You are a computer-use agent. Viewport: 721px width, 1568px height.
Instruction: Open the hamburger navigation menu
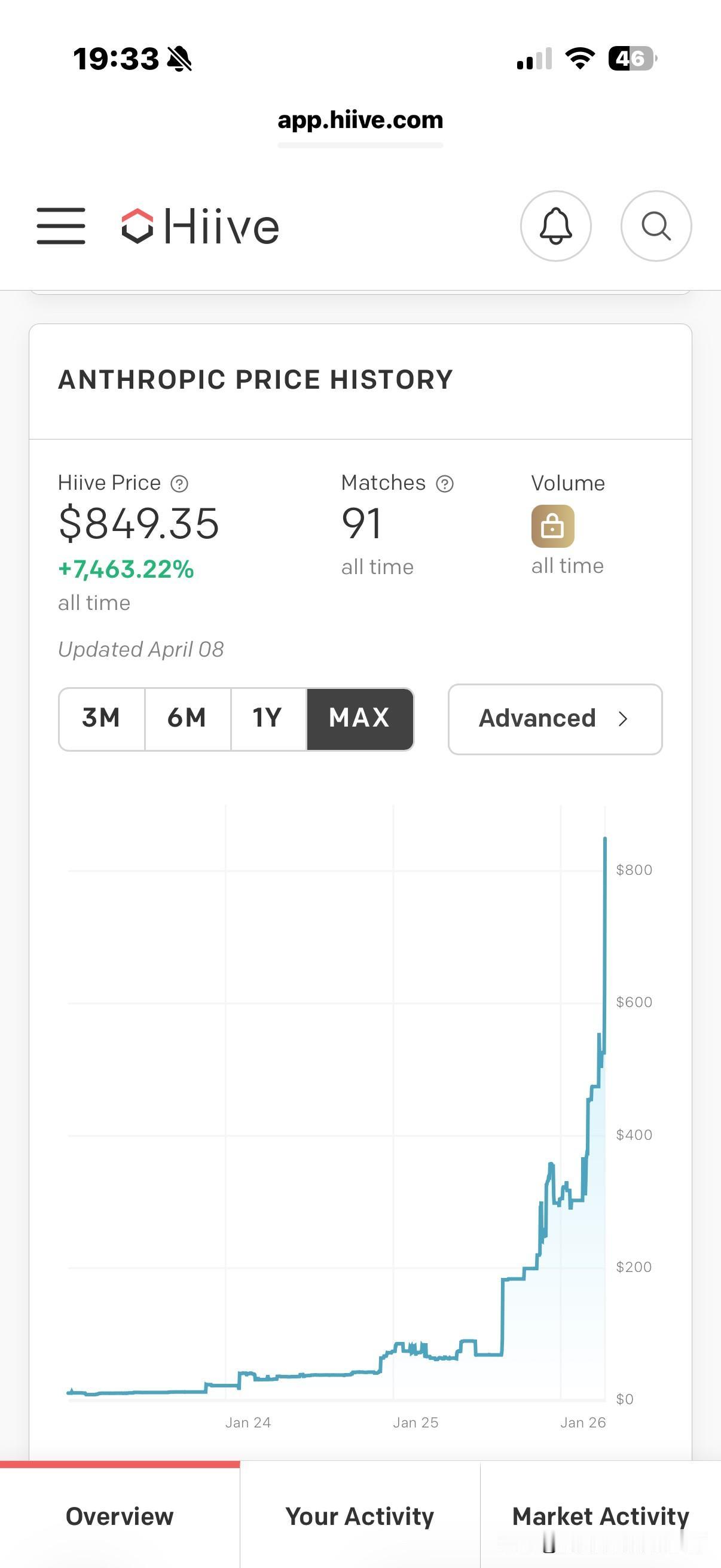pos(61,226)
